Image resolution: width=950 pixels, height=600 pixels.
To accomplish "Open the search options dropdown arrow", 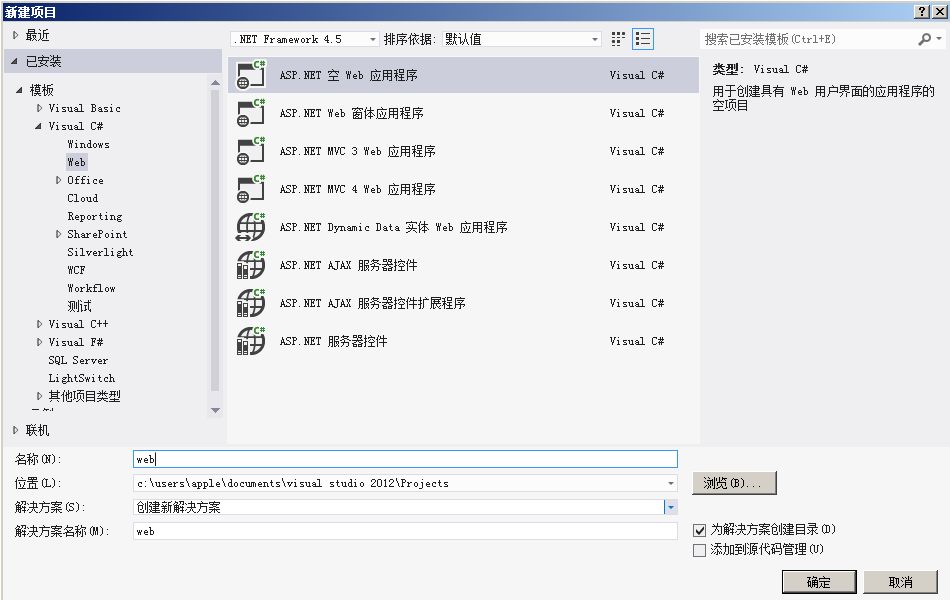I will [x=939, y=39].
